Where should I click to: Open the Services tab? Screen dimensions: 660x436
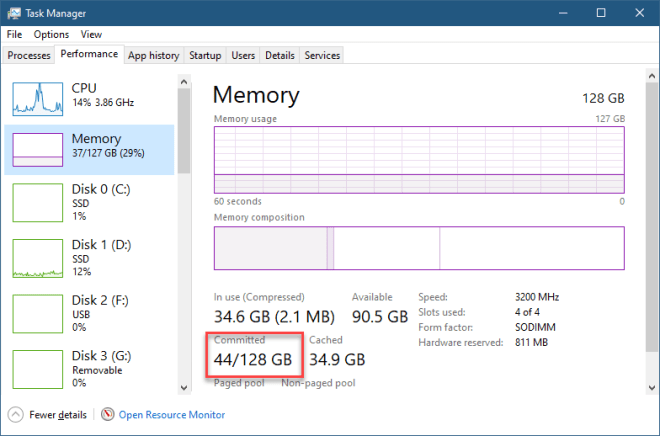coord(322,55)
